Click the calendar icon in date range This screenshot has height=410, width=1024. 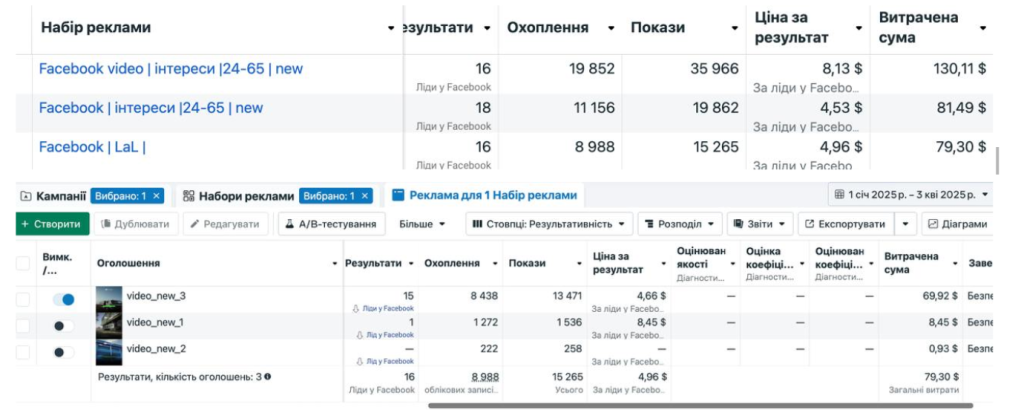pos(840,195)
